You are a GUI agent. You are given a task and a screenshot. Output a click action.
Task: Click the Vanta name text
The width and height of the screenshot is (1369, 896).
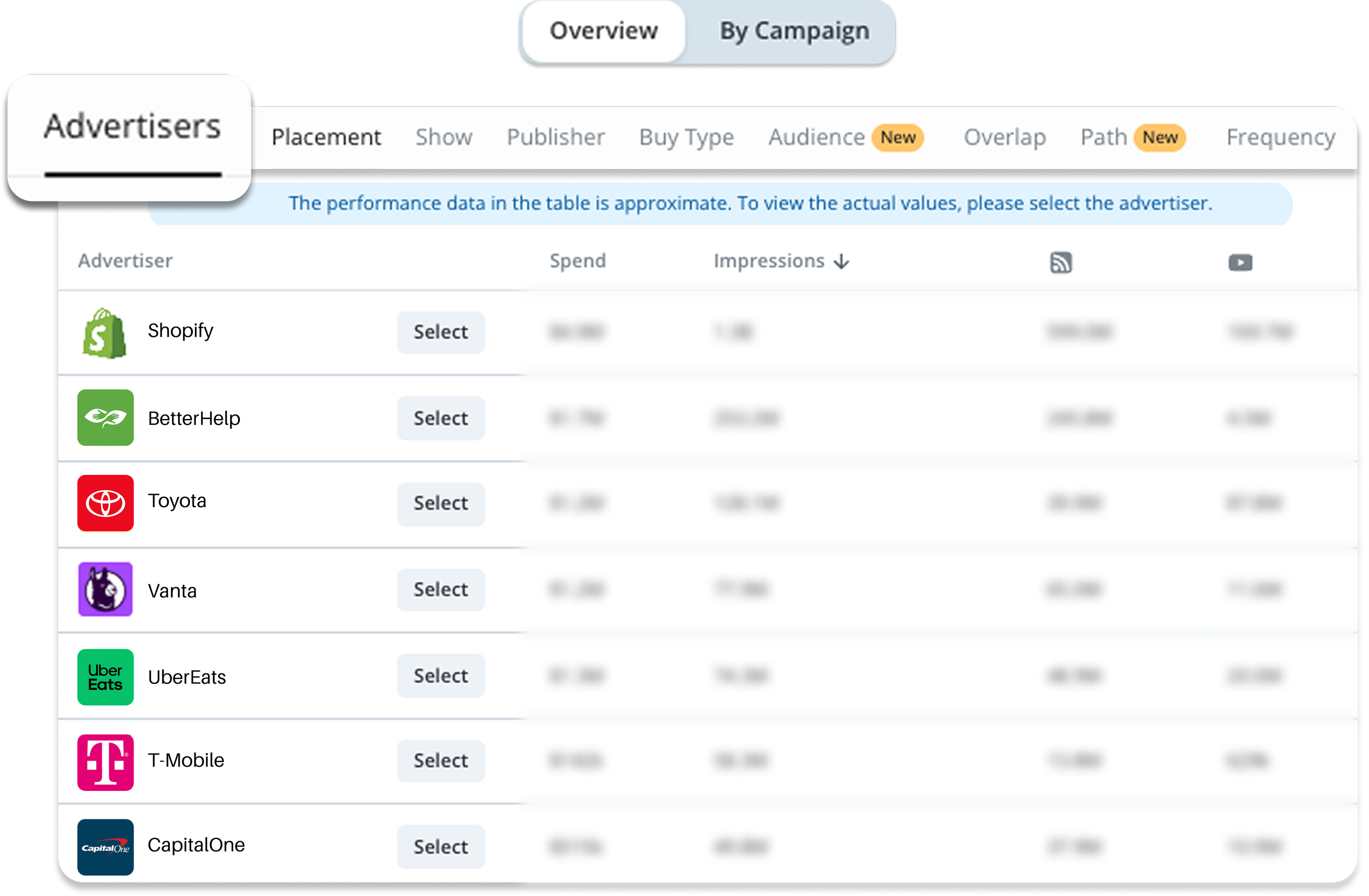pyautogui.click(x=172, y=591)
